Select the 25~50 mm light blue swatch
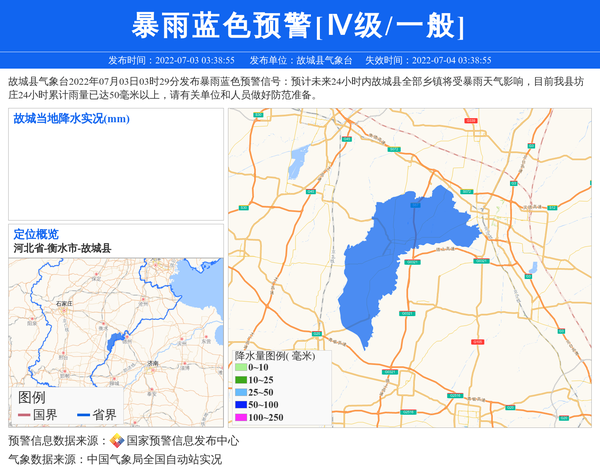600x471 pixels. click(240, 392)
